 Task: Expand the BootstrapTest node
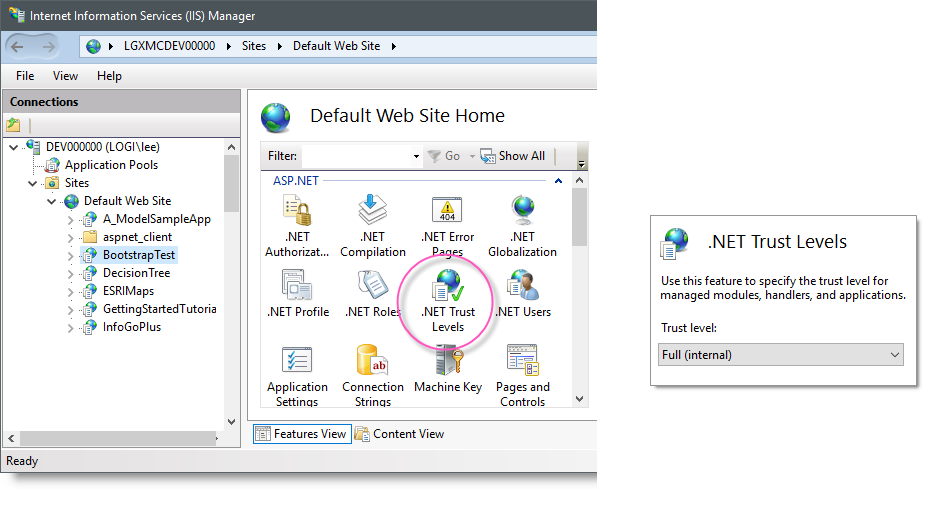[x=70, y=256]
